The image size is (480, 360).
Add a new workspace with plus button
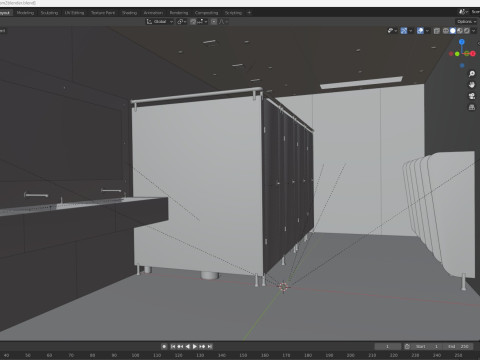pyautogui.click(x=249, y=13)
